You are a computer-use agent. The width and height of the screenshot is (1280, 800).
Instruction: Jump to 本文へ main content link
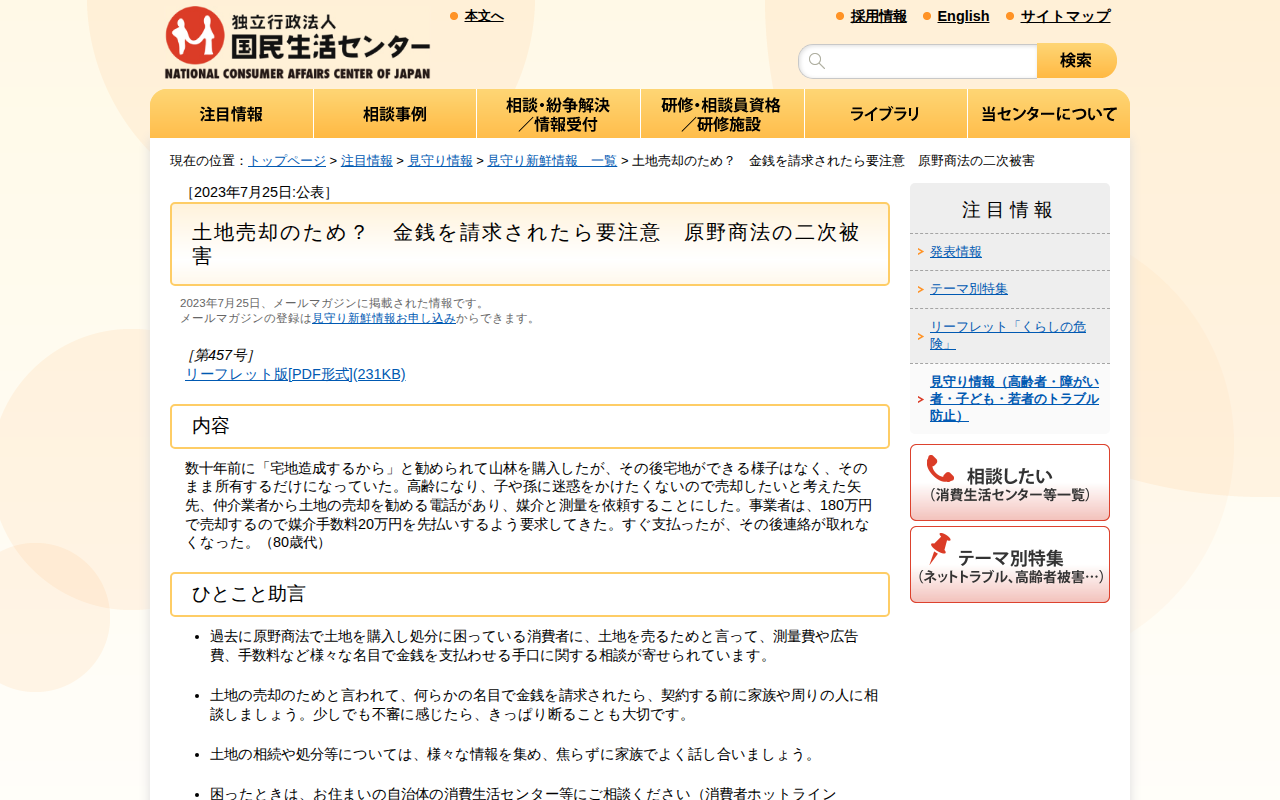point(484,16)
